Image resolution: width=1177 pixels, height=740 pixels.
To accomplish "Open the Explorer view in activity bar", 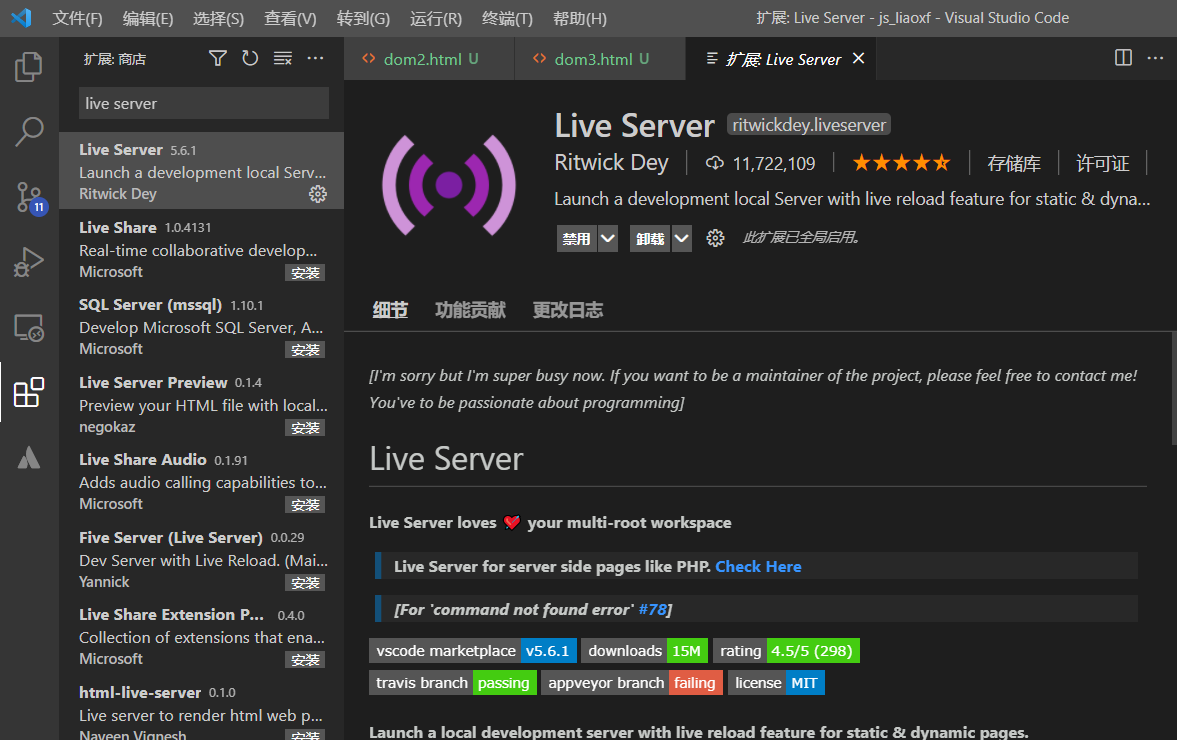I will [29, 68].
